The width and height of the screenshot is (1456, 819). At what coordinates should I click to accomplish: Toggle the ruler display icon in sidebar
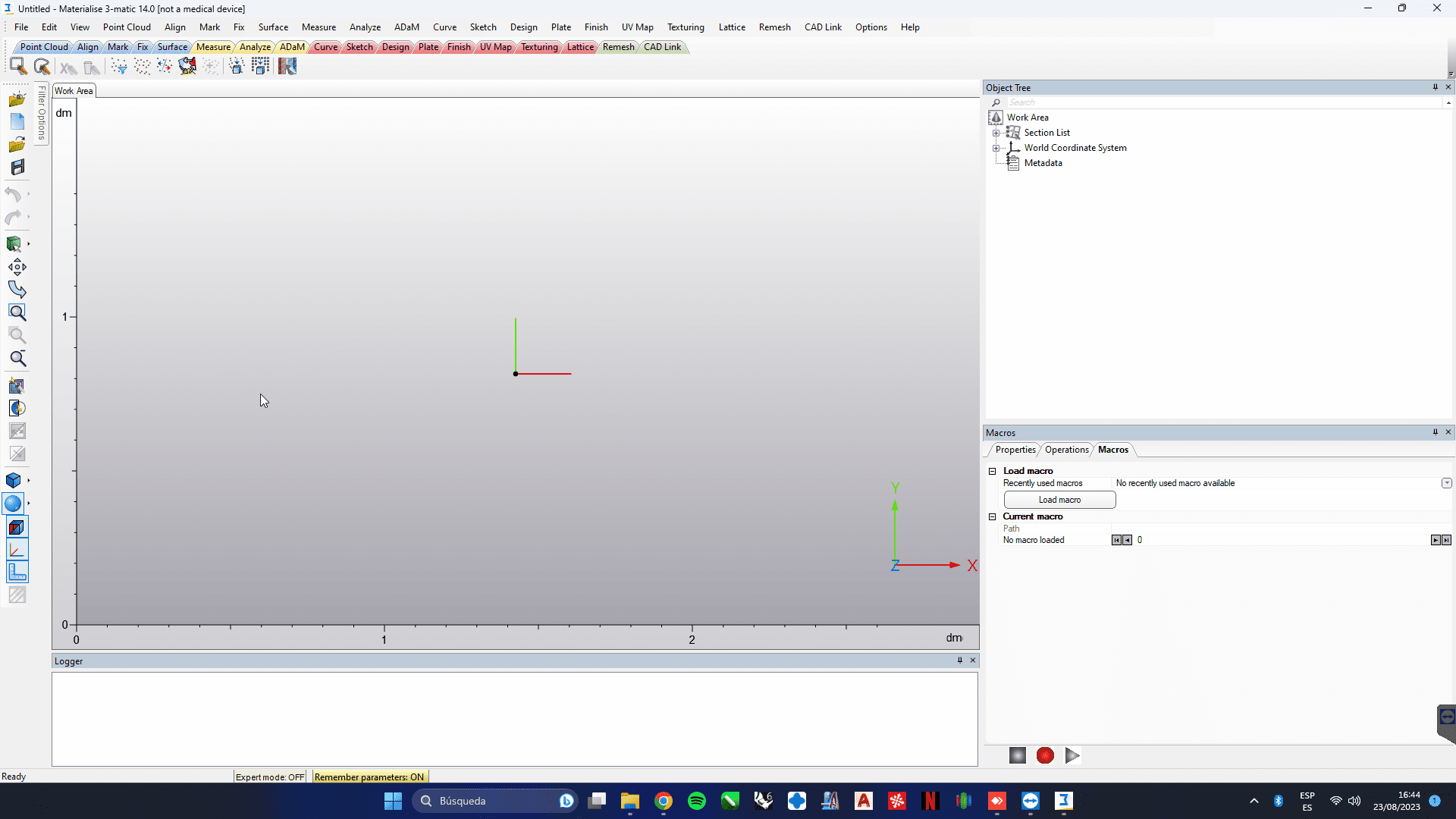[x=17, y=573]
